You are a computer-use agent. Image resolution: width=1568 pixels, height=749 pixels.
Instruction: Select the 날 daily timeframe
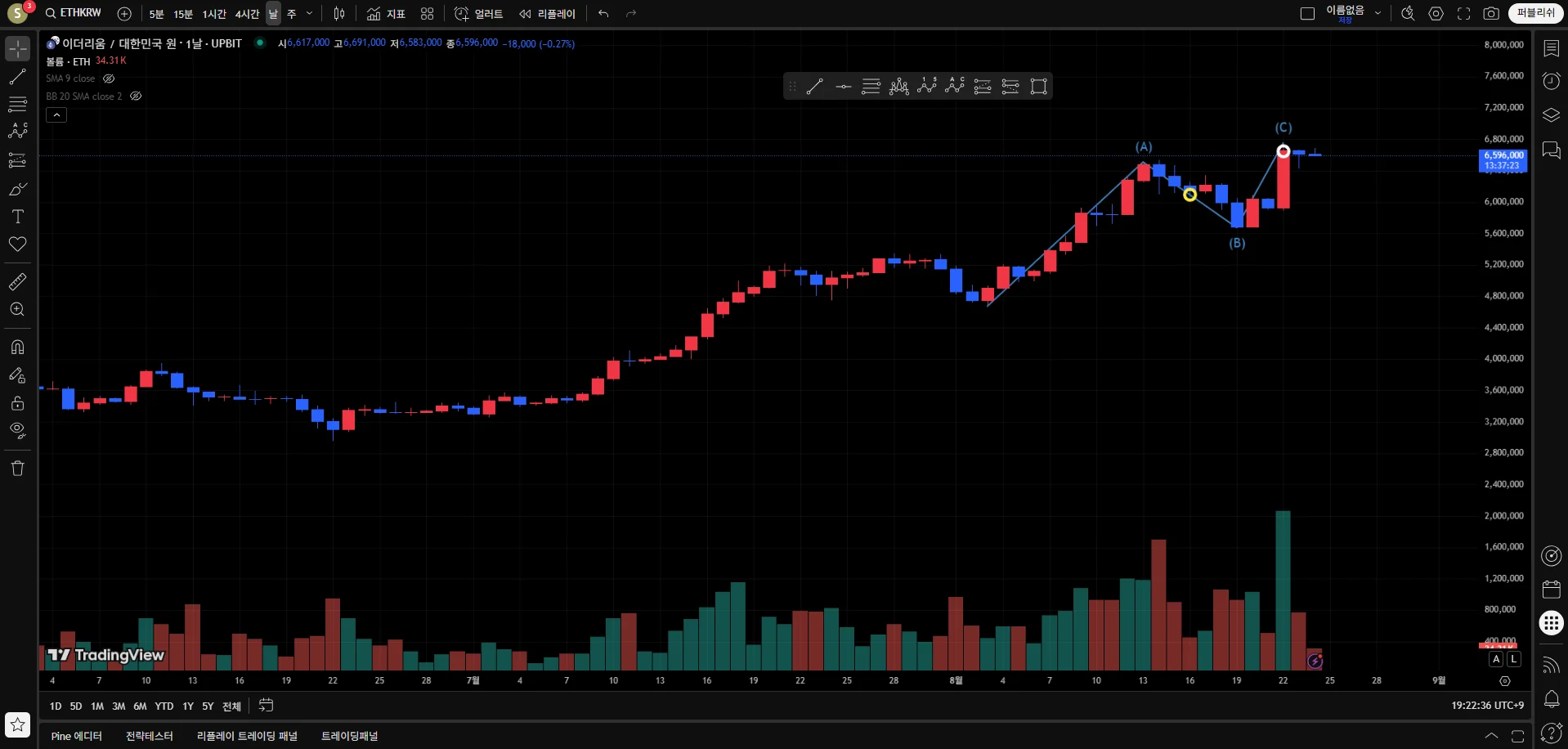[x=273, y=14]
